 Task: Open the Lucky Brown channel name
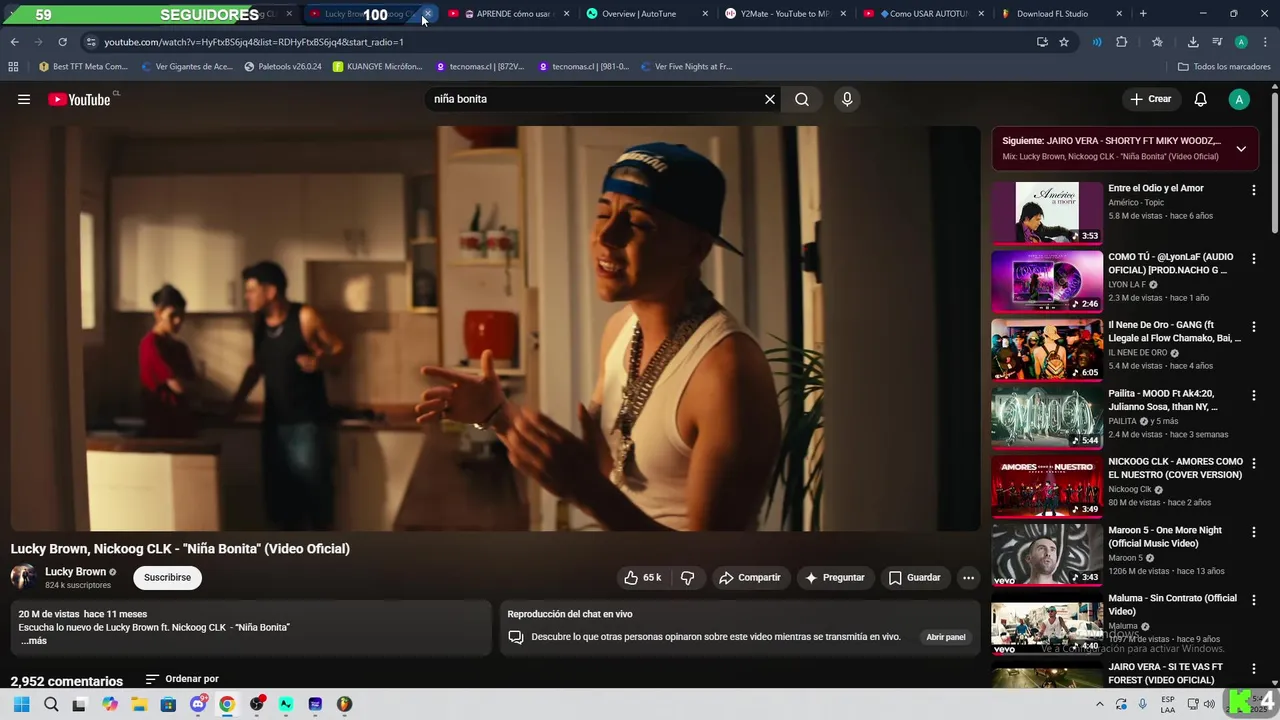coord(75,572)
